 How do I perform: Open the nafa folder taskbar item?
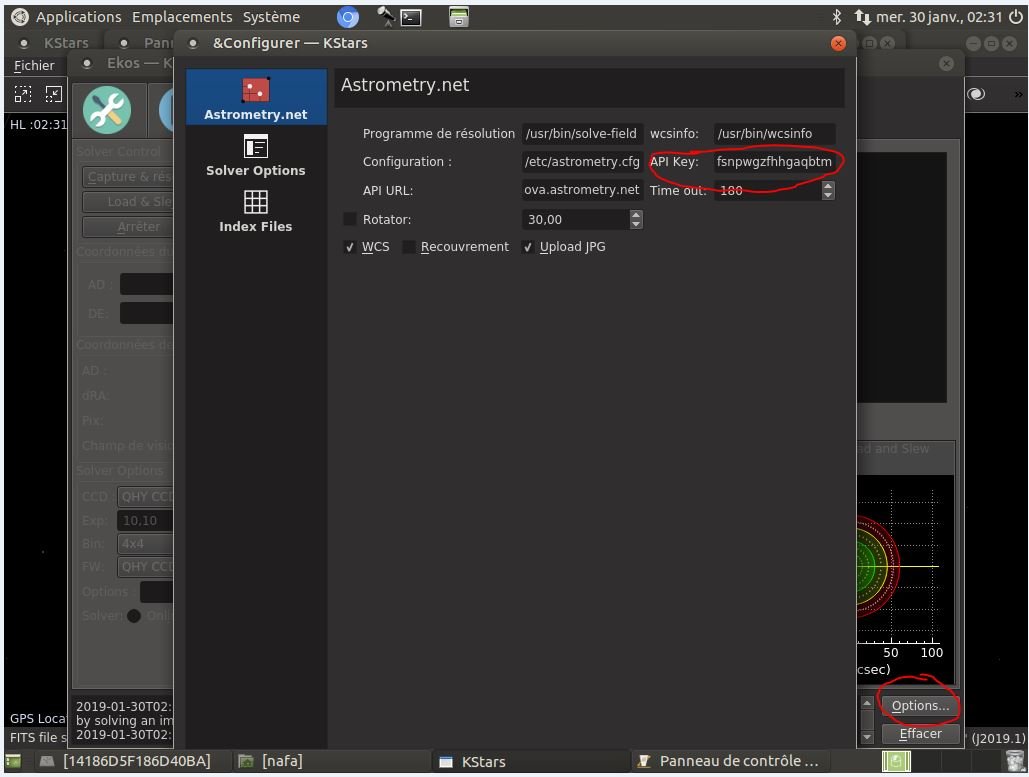[331, 761]
